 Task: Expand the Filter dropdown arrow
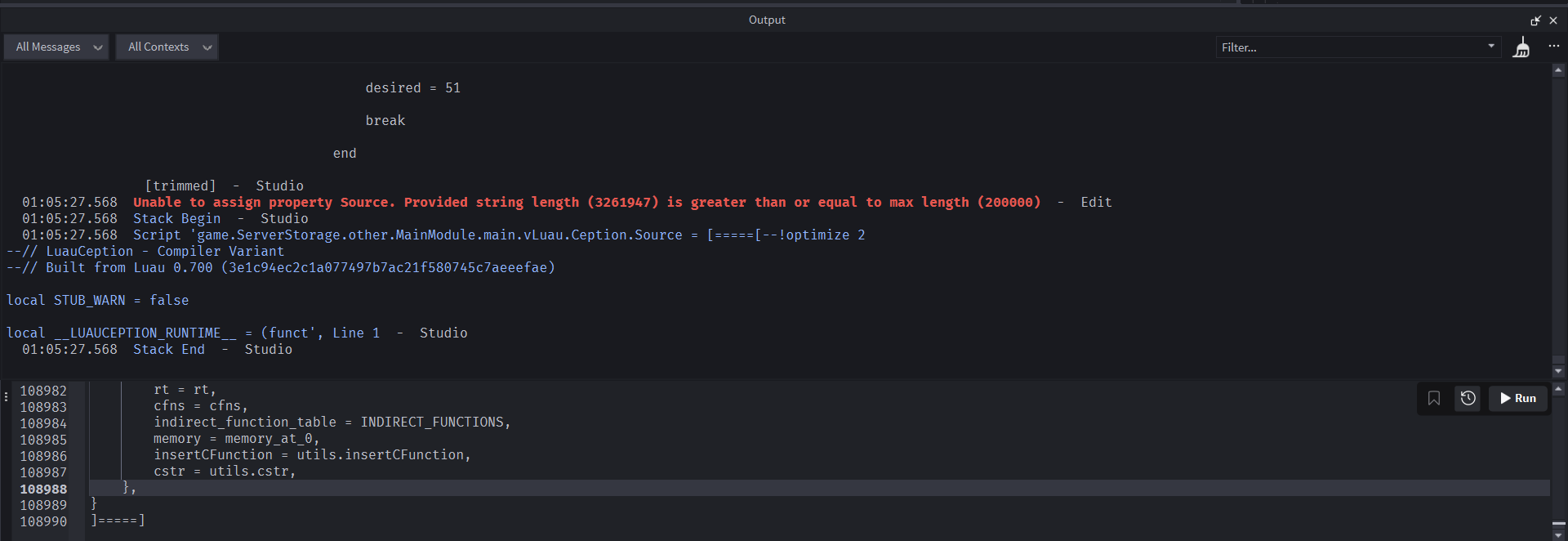1491,47
